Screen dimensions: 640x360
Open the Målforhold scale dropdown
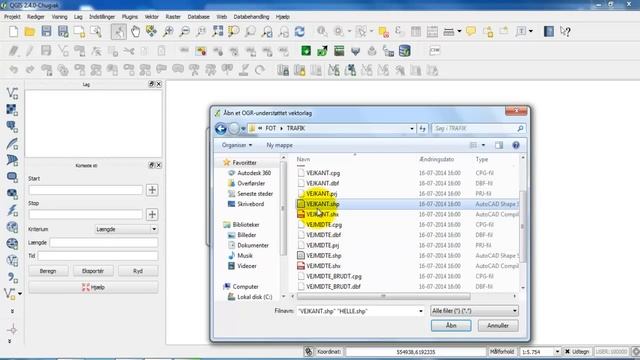[x=557, y=351]
